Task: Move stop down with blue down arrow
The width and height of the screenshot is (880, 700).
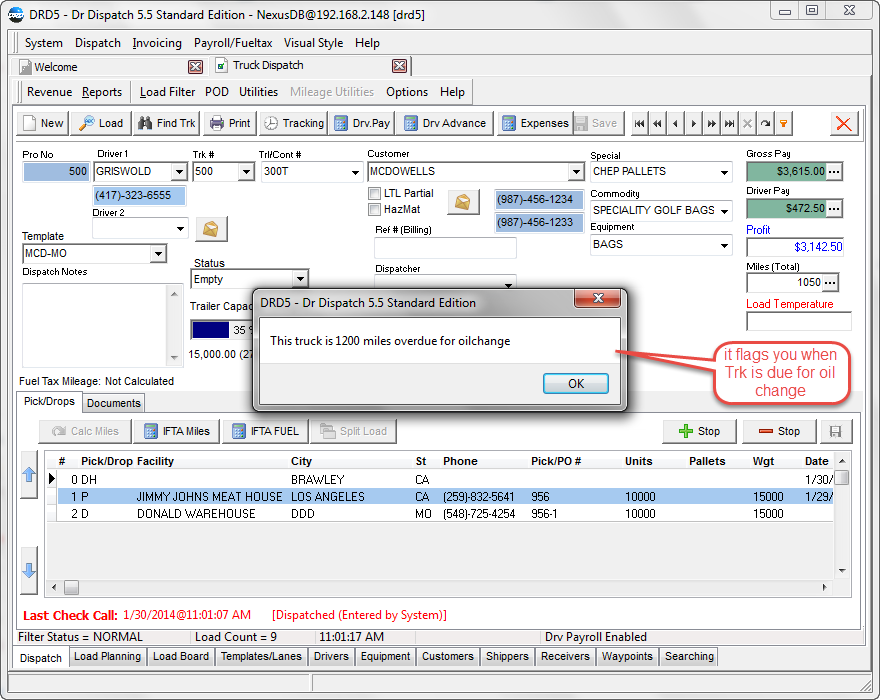Action: [29, 570]
